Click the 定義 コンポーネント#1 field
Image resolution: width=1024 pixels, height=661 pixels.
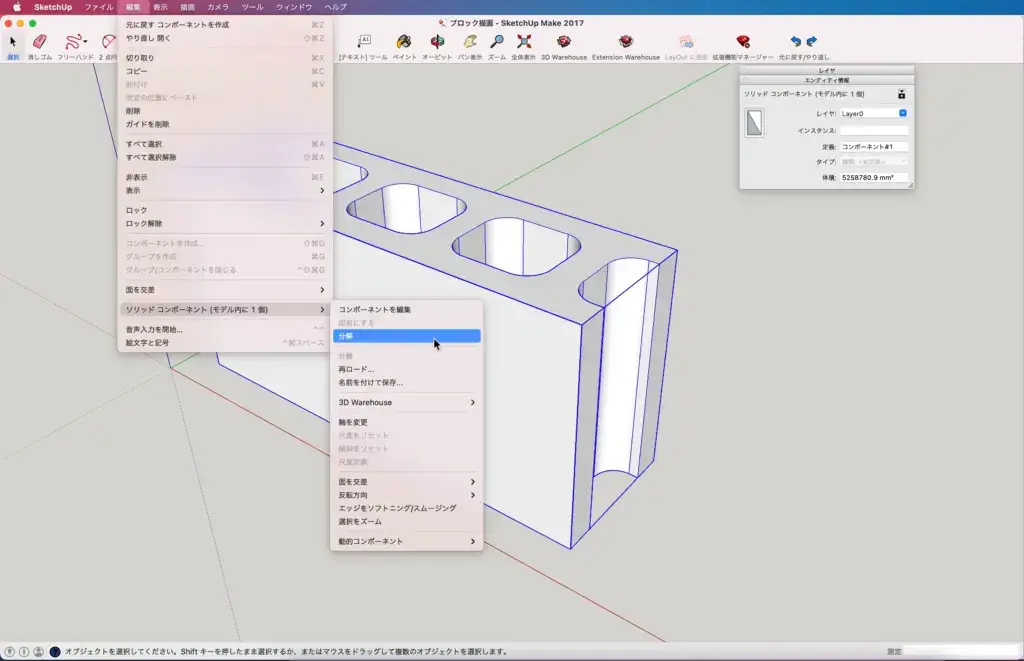[x=873, y=146]
